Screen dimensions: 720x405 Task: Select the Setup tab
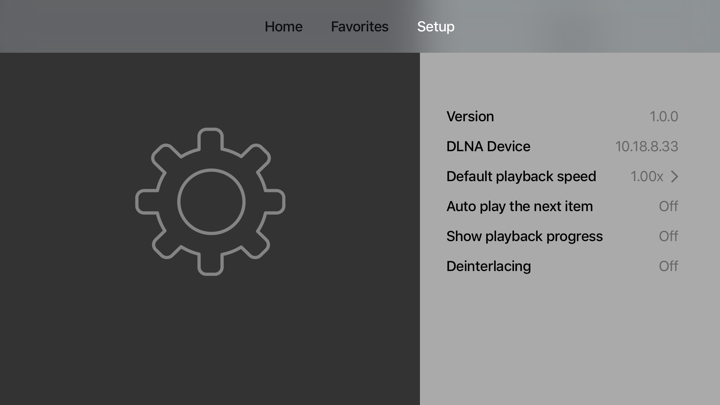(436, 27)
